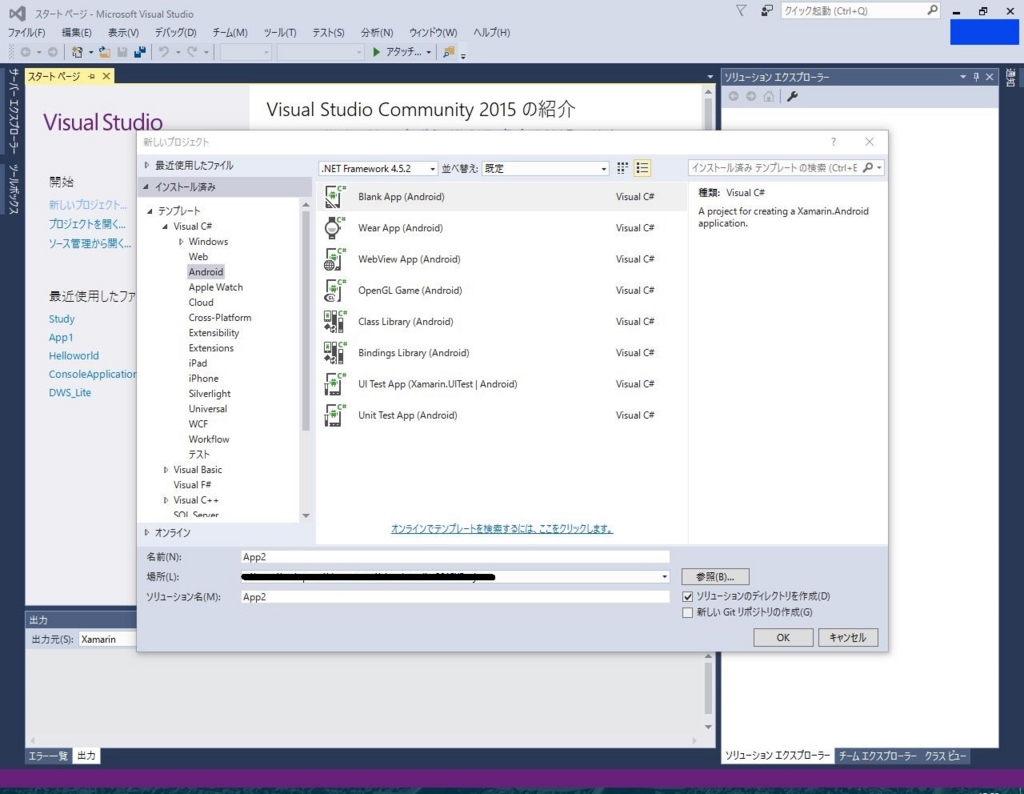This screenshot has width=1024, height=794.
Task: Open the File menu
Action: coord(26,33)
